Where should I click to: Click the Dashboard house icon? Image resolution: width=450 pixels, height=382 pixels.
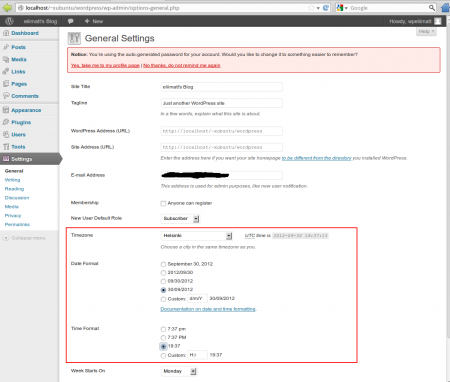click(x=6, y=33)
